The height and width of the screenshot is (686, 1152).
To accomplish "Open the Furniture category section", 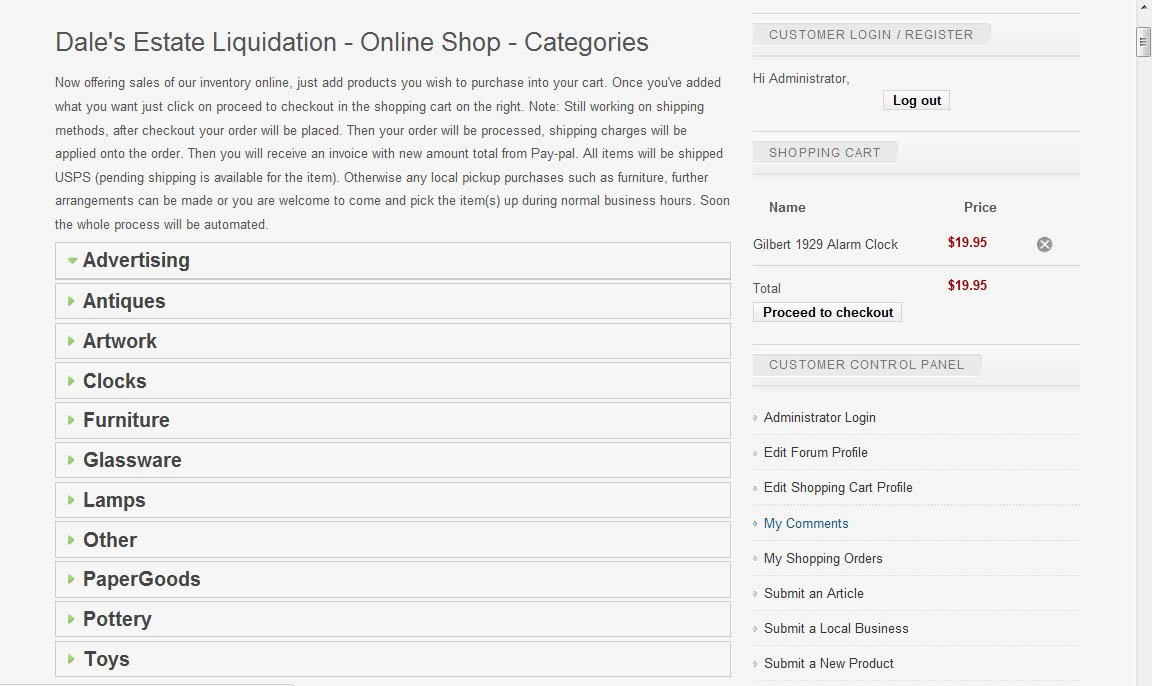I will click(x=126, y=420).
